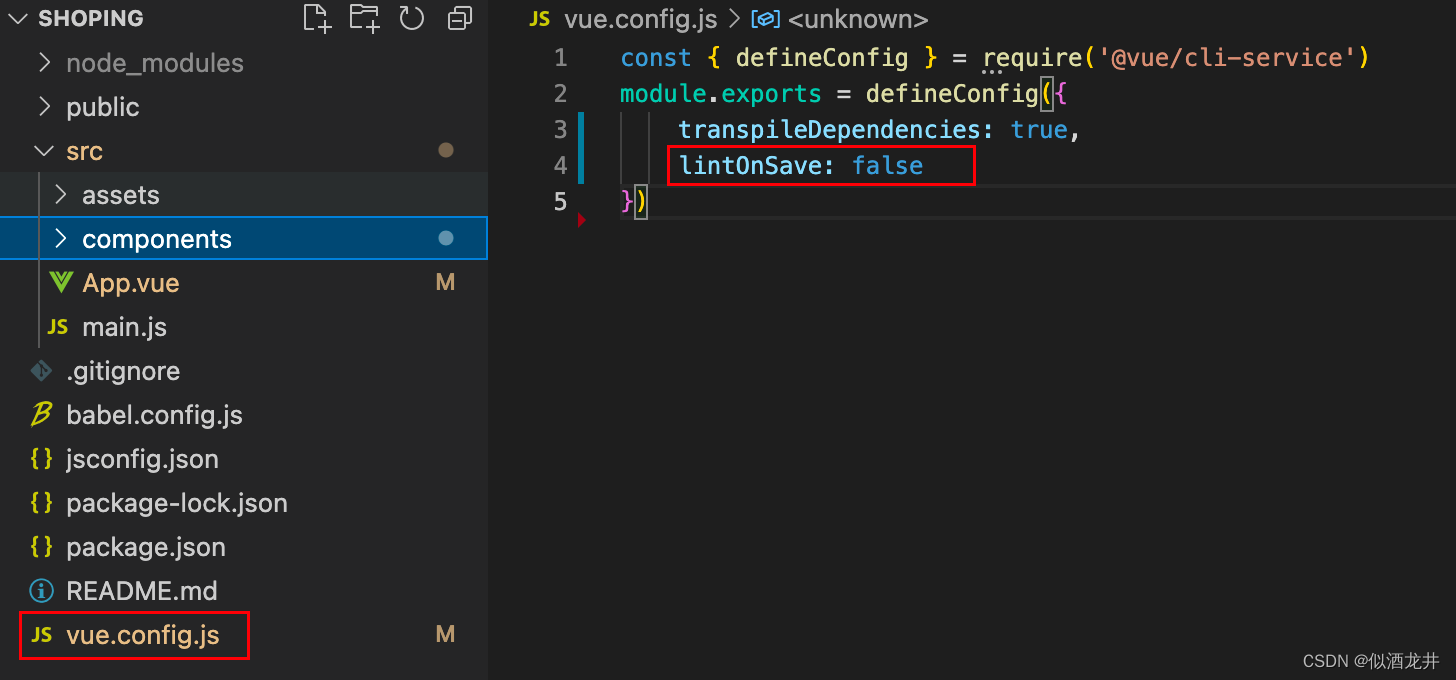Create a new file in Explorer

[x=316, y=18]
